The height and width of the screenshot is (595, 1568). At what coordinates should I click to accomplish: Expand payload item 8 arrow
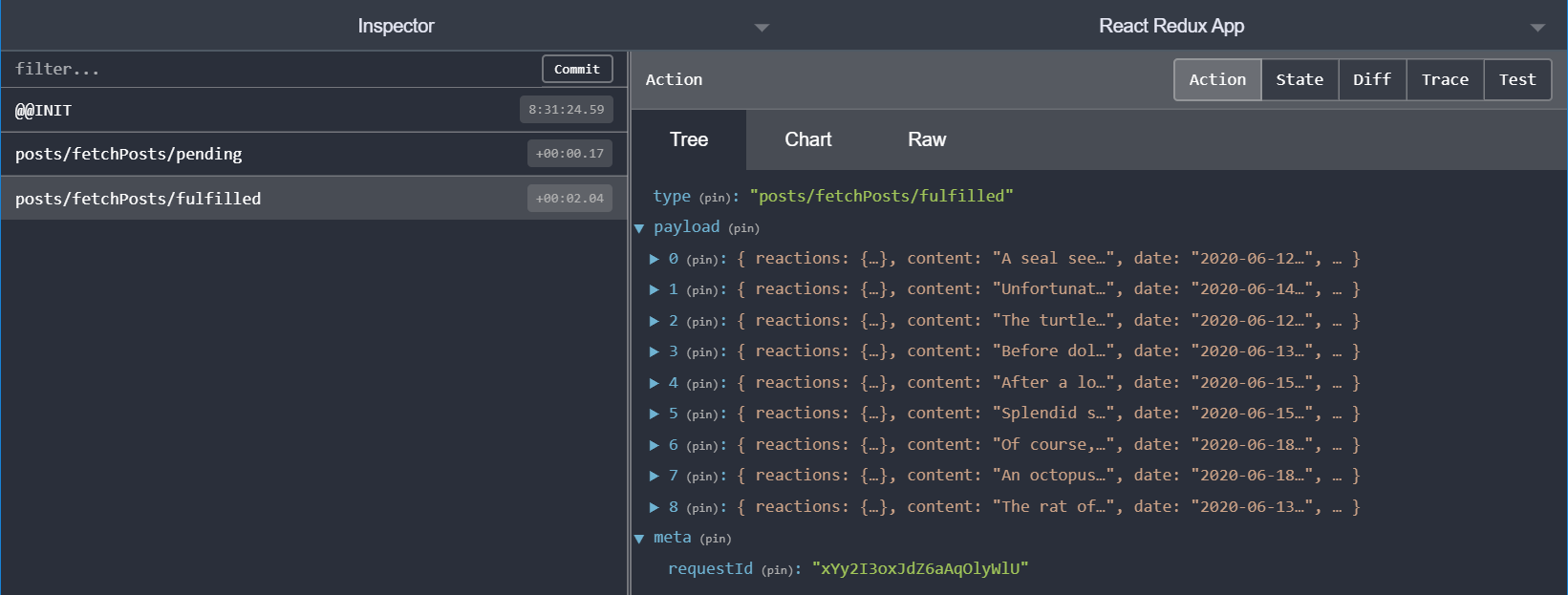point(655,507)
